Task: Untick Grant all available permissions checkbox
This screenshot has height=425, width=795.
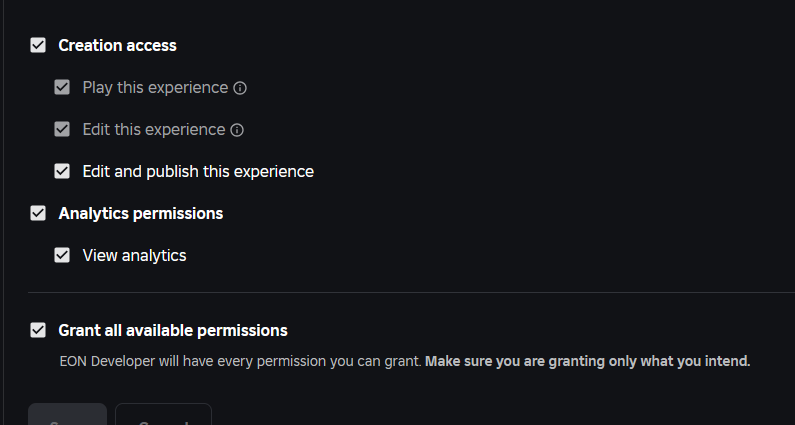Action: point(38,330)
